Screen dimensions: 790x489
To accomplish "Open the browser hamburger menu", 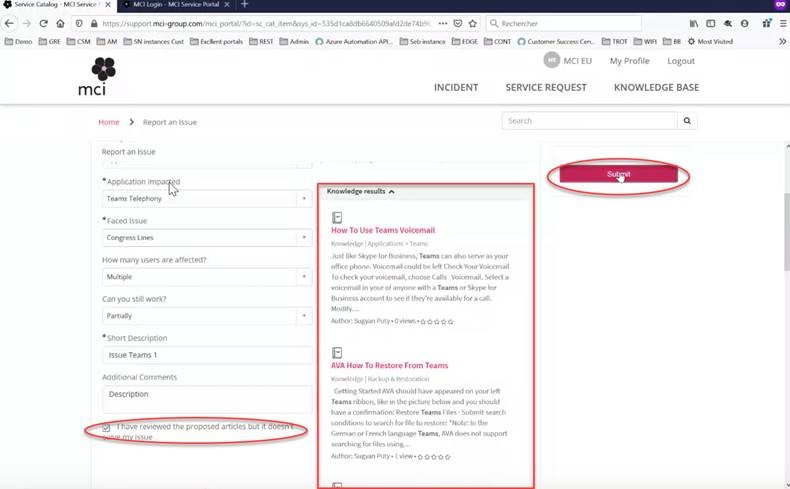I will (782, 23).
